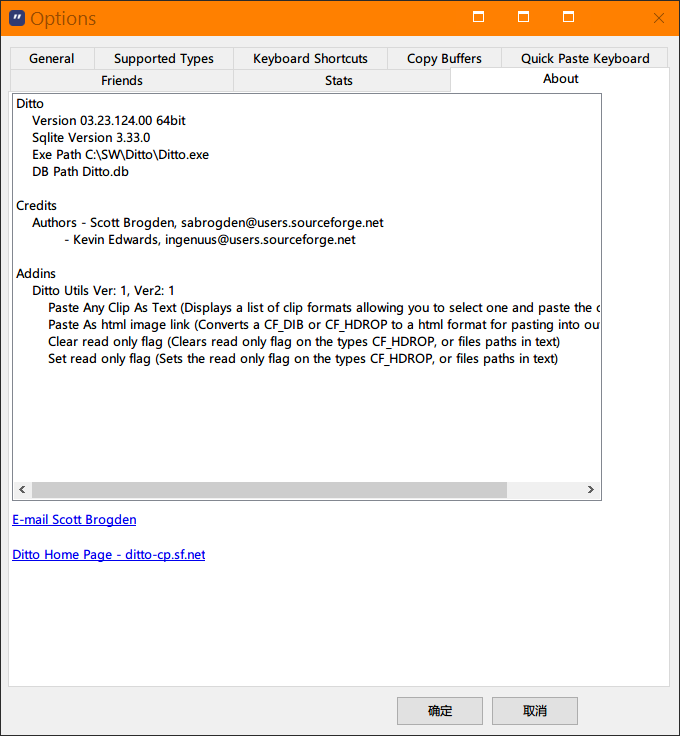Open the Quick Paste Keyboard tab
Screen dimensions: 680x736
[x=585, y=58]
